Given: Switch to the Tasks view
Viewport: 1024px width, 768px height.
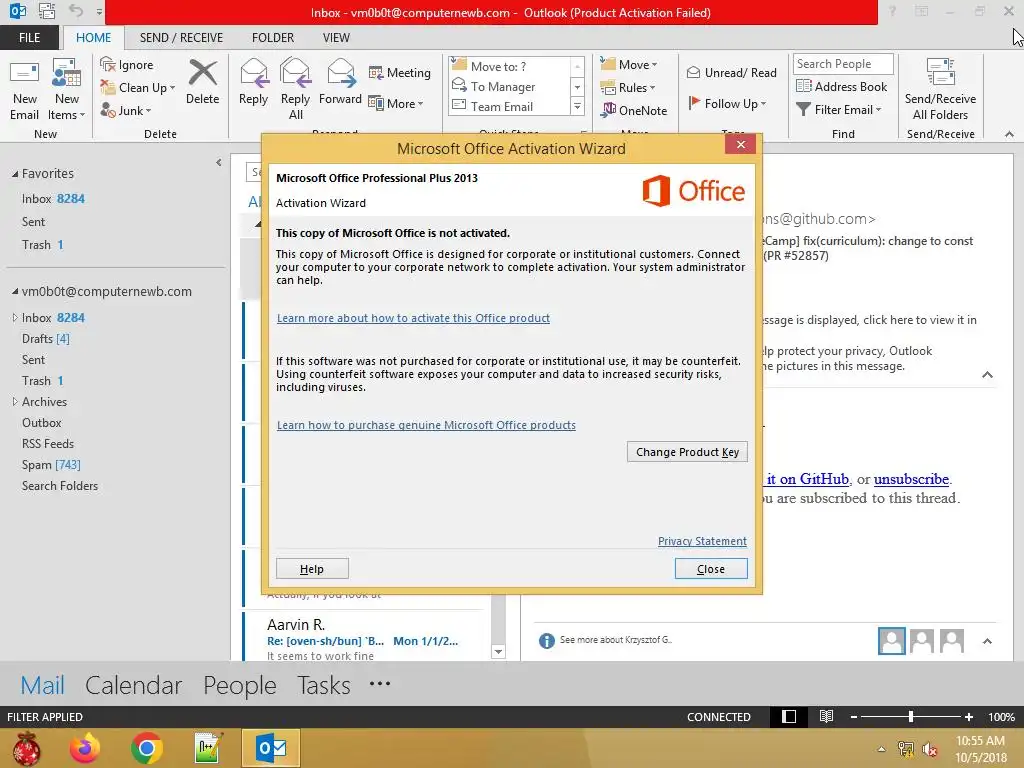Looking at the screenshot, I should pos(324,685).
